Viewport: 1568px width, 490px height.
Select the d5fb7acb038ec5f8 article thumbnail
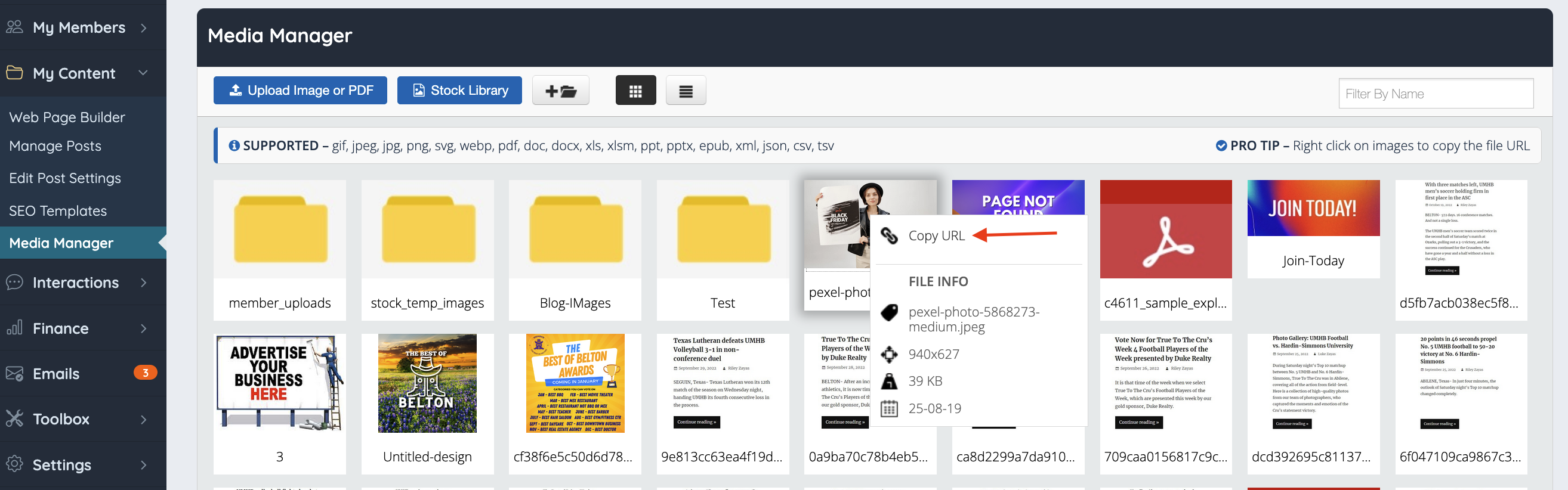1461,229
